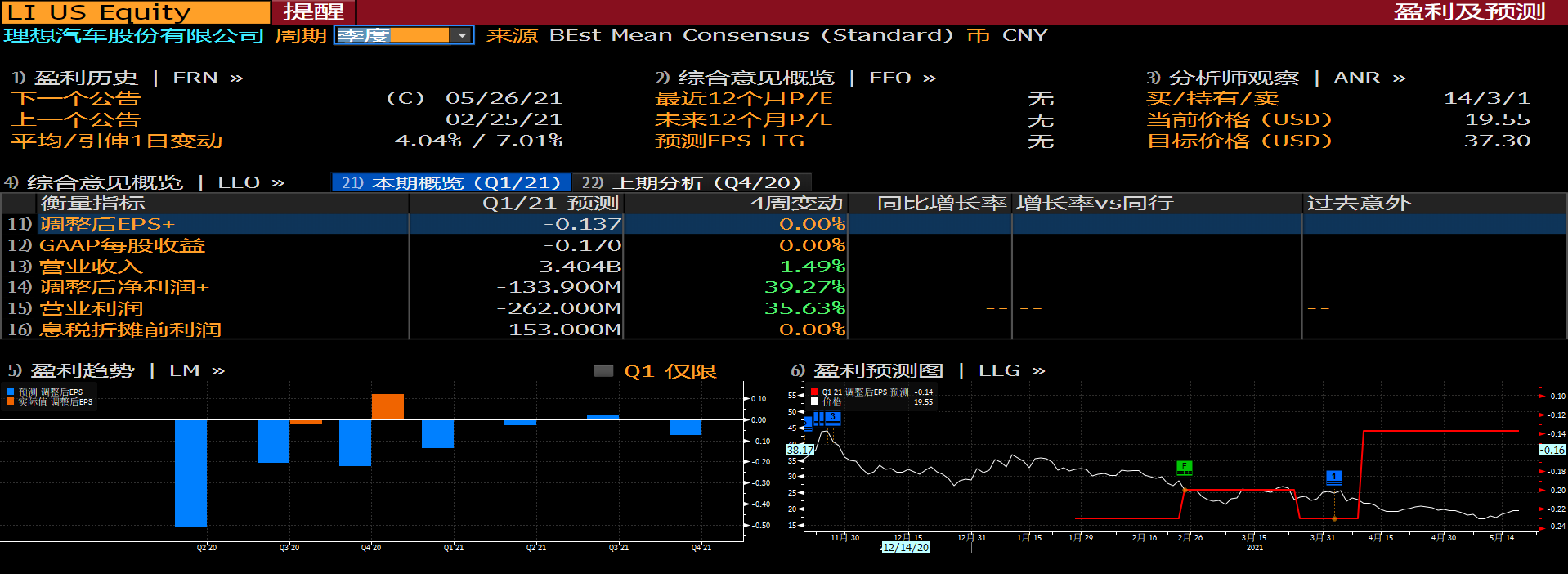This screenshot has height=574, width=1568.
Task: Click the 上一个公告 label
Action: [76, 119]
